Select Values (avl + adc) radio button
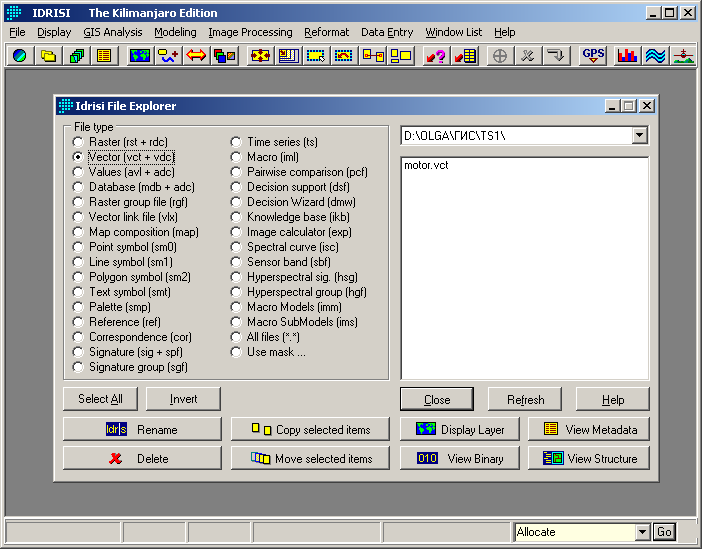 coord(124,172)
